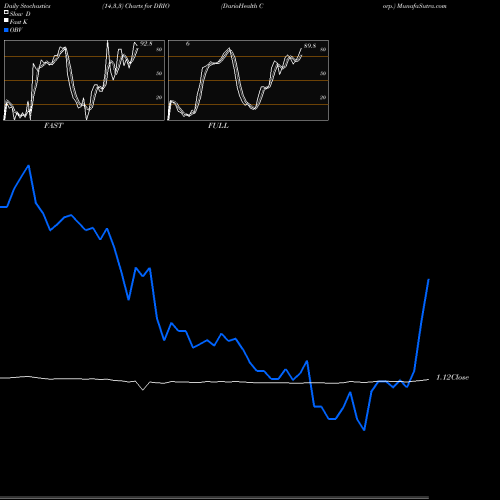The width and height of the screenshot is (500, 500).
Task: Click the white close price line
Action: (213, 382)
